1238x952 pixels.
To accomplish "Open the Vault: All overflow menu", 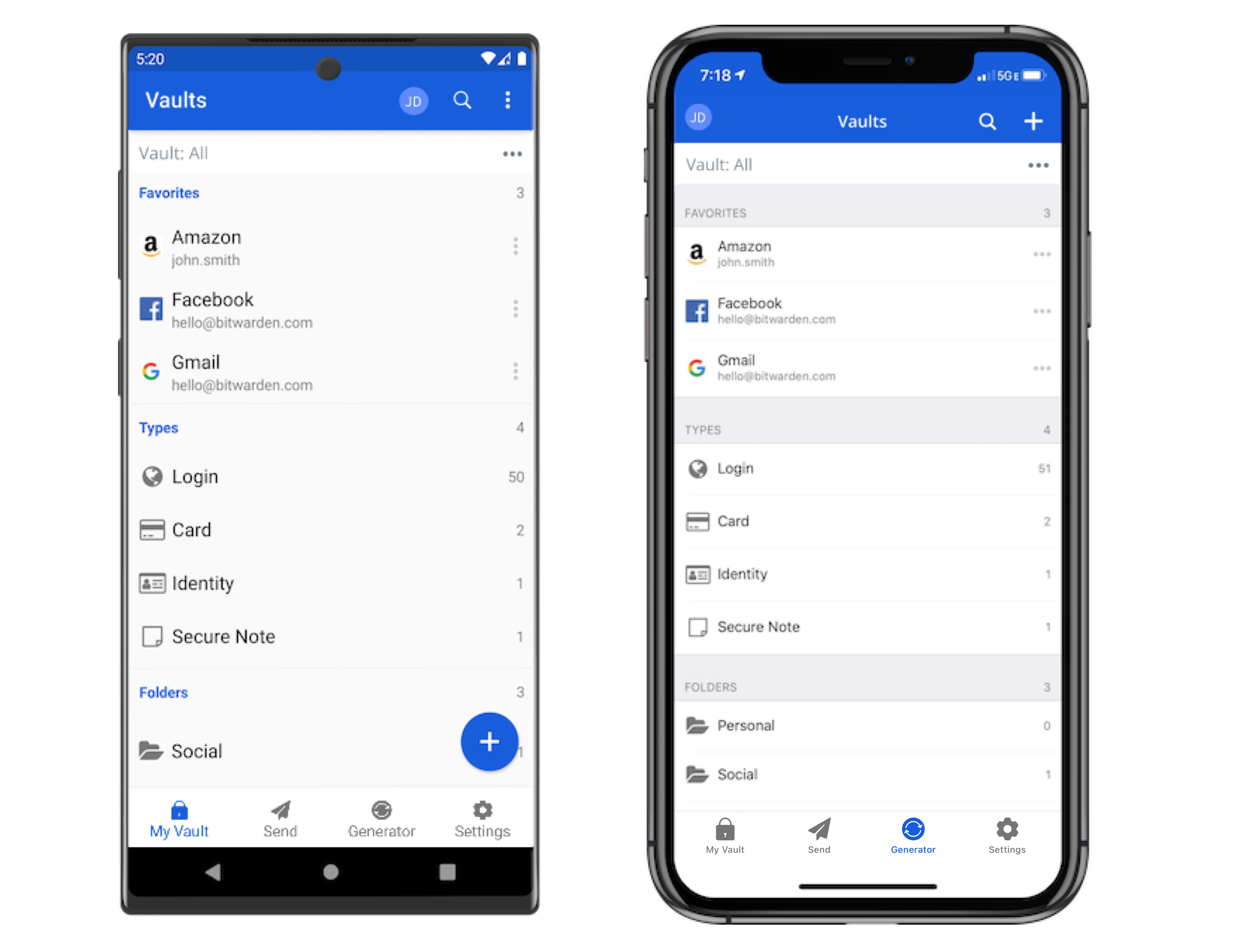I will tap(510, 157).
